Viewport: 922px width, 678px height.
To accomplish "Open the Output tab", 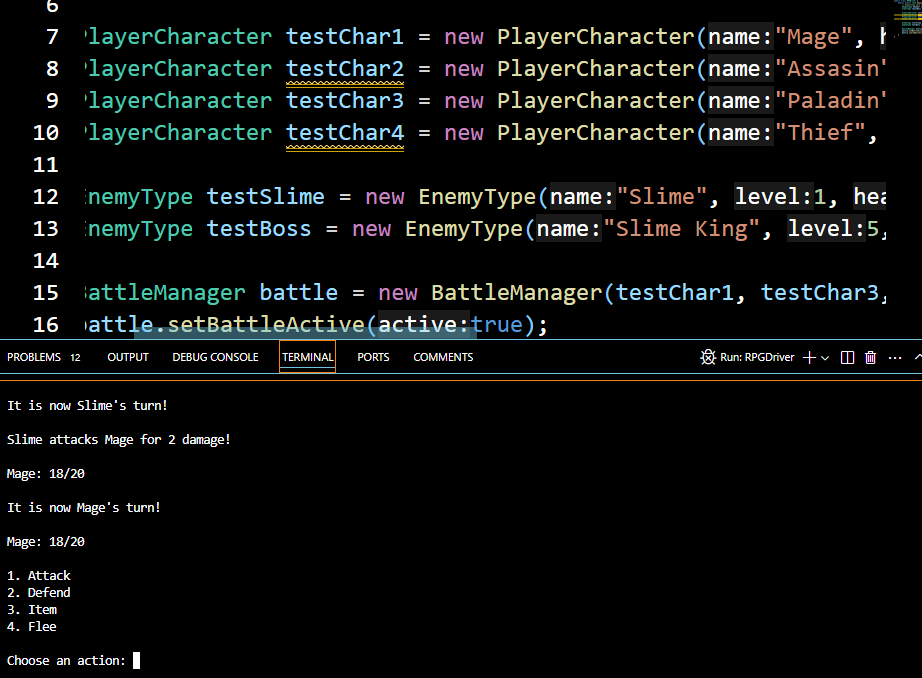I will [x=128, y=357].
